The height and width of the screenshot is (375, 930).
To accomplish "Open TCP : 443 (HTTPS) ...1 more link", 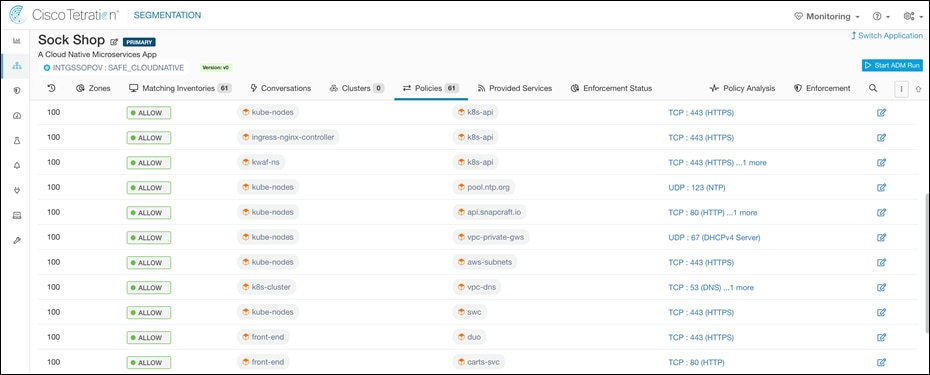I will tap(717, 163).
